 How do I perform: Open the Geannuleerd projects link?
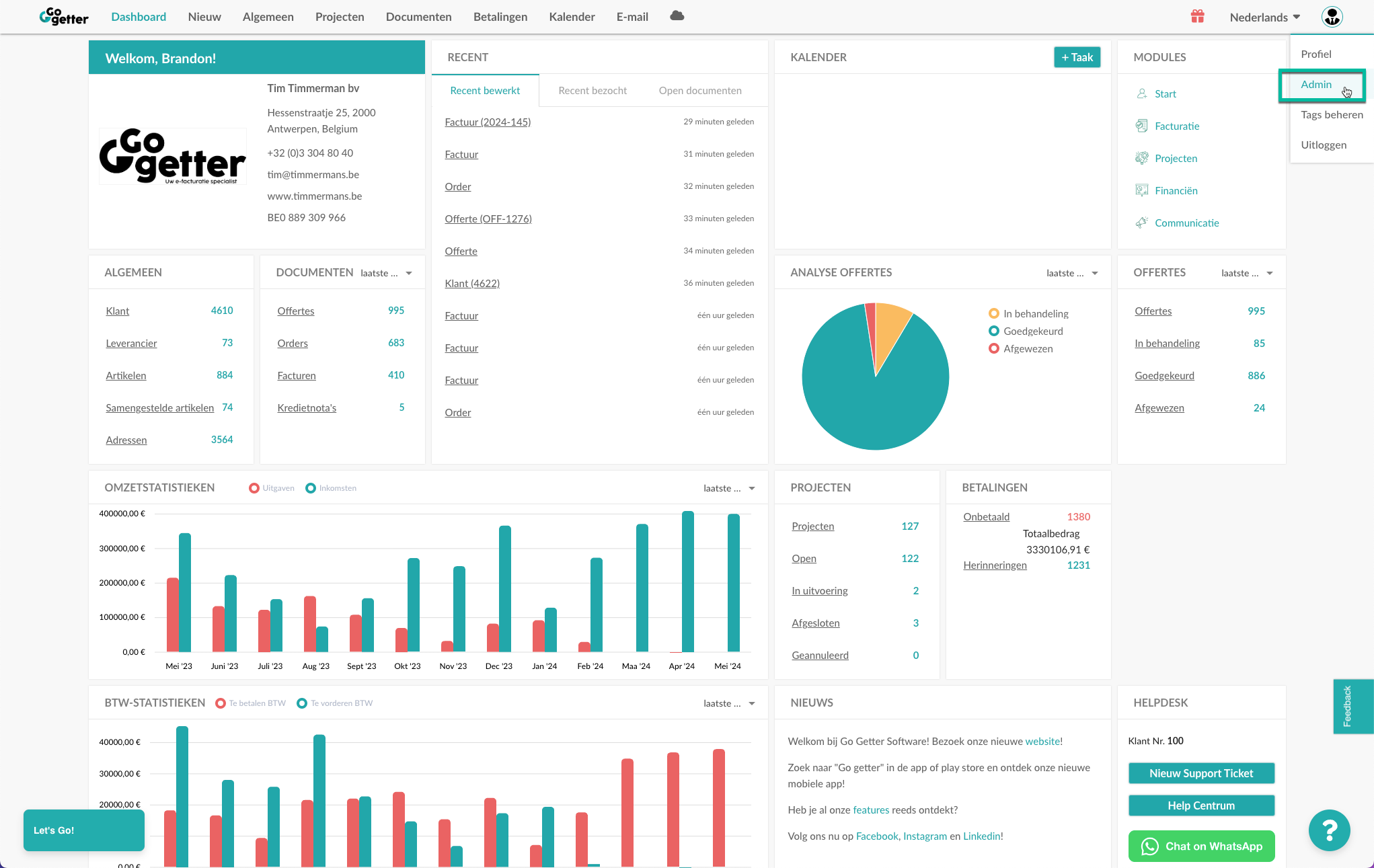[820, 656]
